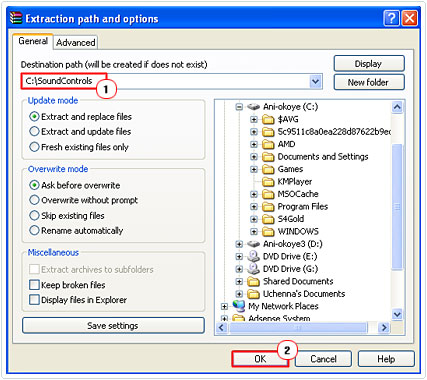Click the Ani-okoye (C:) drive icon
Screen dimensions: 427x380
tap(253, 107)
